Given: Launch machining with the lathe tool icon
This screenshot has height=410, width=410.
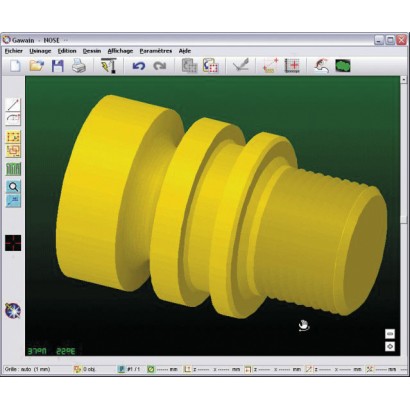Looking at the screenshot, I should (x=109, y=66).
